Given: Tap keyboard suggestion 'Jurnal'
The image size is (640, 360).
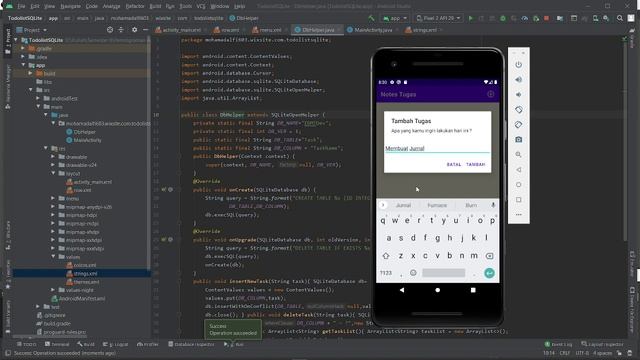Looking at the screenshot, I should tap(403, 205).
